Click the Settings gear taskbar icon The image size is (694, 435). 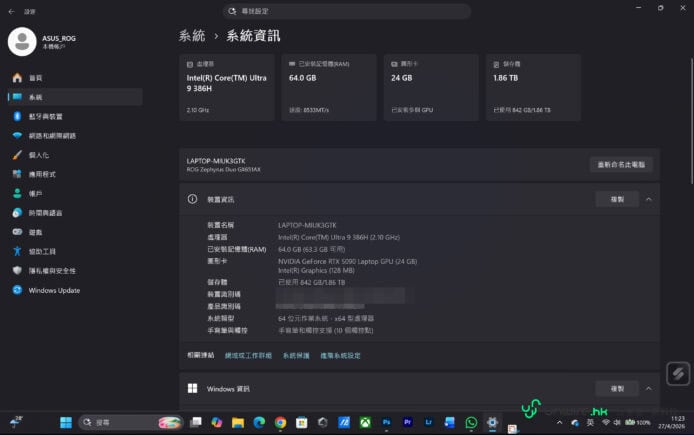tap(492, 423)
